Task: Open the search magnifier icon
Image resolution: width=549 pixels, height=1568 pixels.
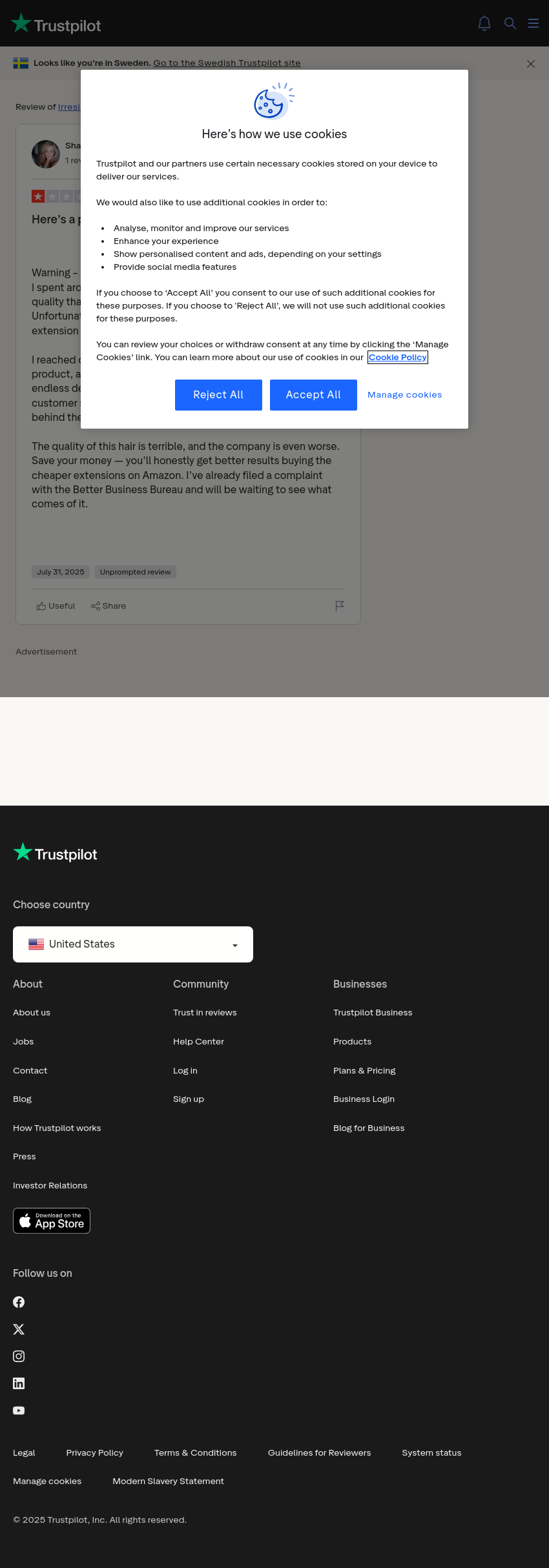Action: 510,23
